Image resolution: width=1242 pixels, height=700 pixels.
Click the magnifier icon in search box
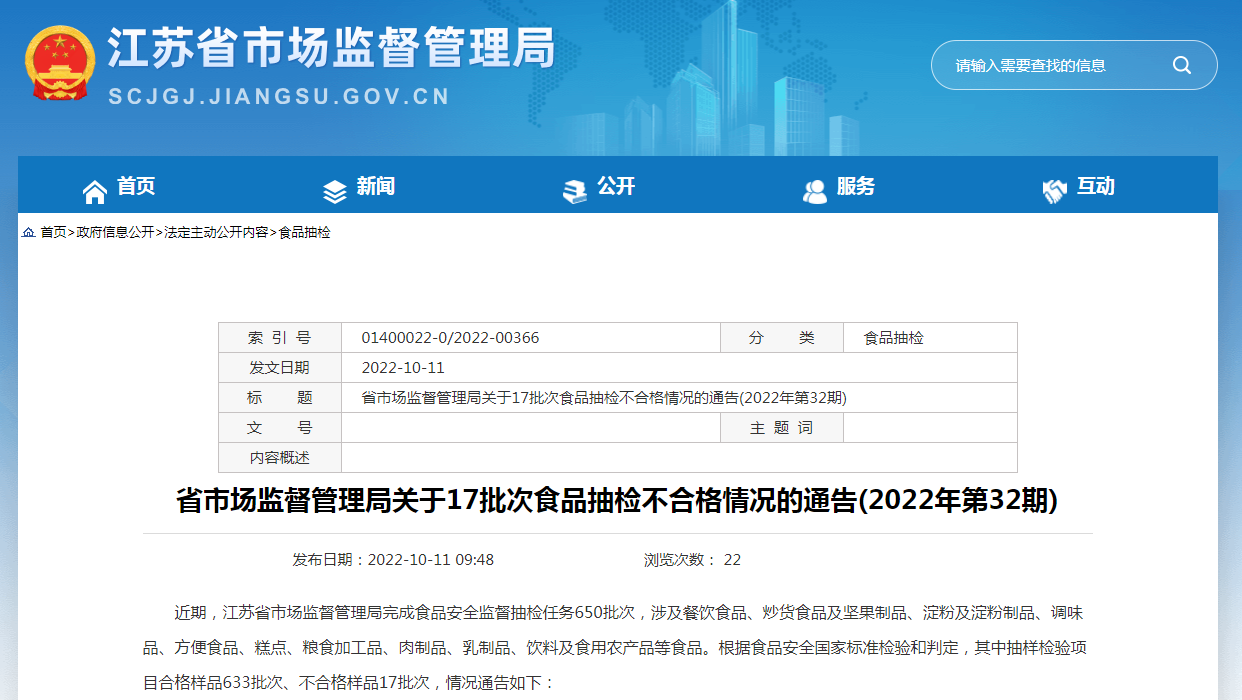[1181, 65]
